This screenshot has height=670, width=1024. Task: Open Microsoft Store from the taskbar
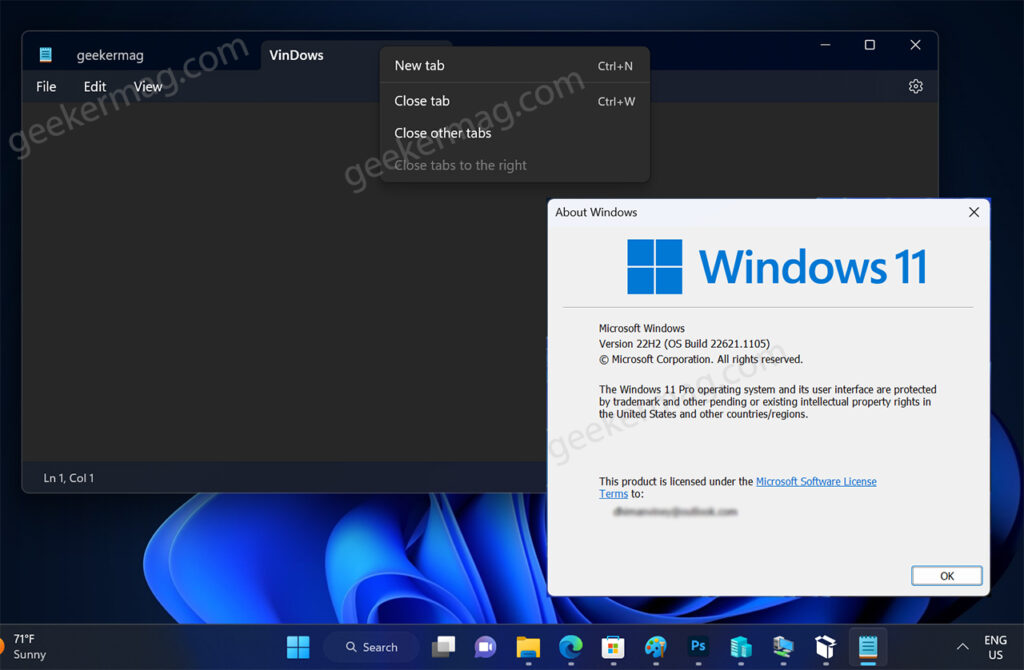pos(613,646)
